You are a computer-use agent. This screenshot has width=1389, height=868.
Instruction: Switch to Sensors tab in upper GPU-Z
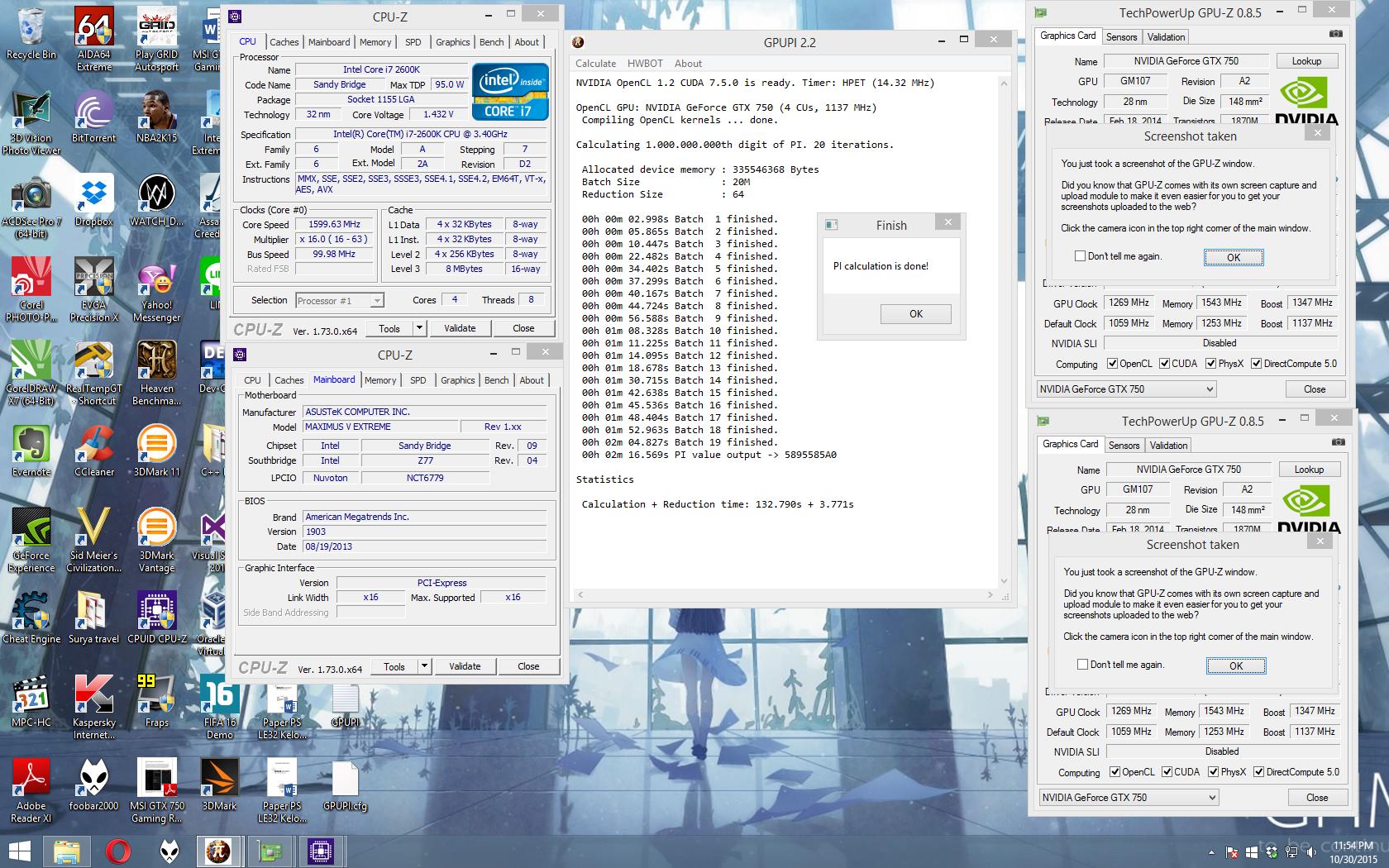pyautogui.click(x=1121, y=37)
